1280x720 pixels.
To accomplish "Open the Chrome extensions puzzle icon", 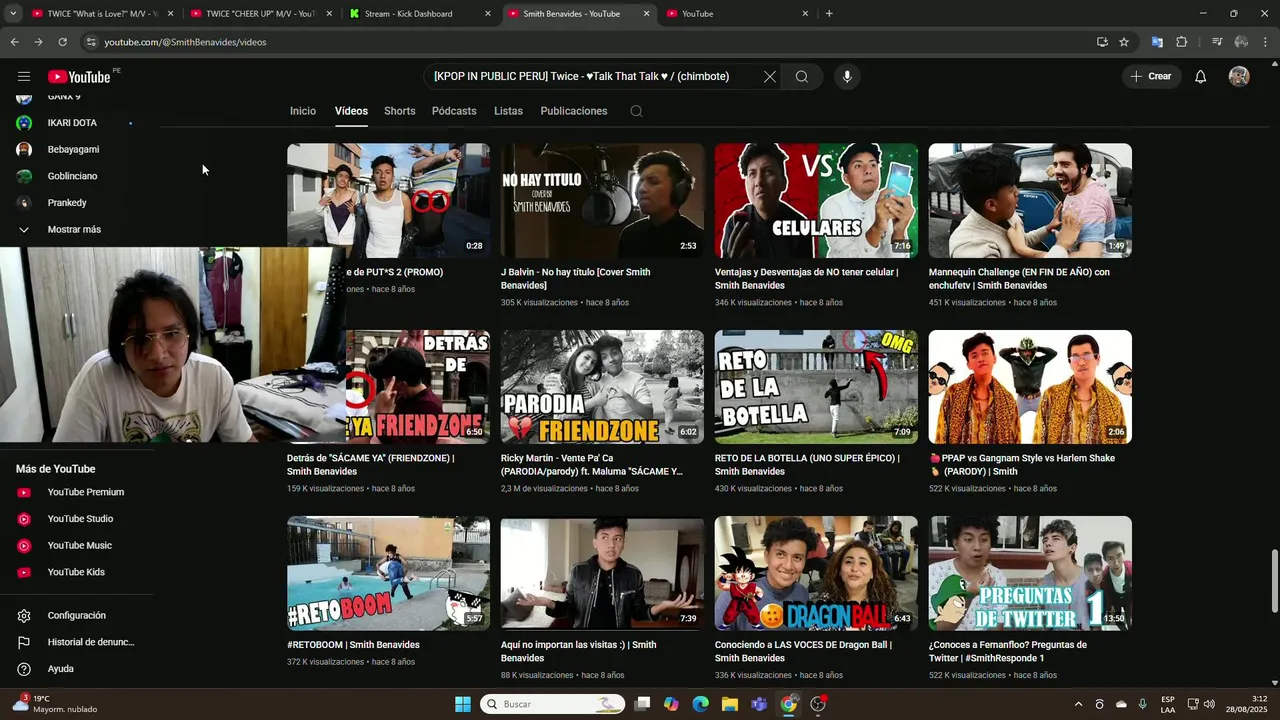I will [1182, 42].
